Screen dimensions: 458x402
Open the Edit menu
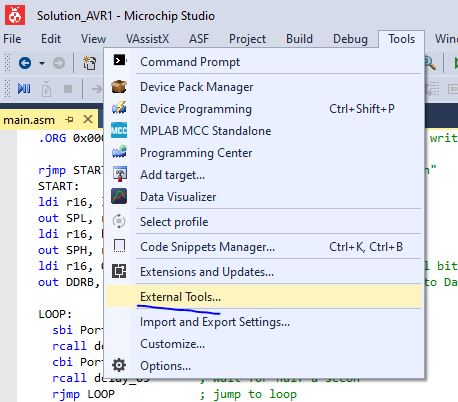pyautogui.click(x=51, y=39)
